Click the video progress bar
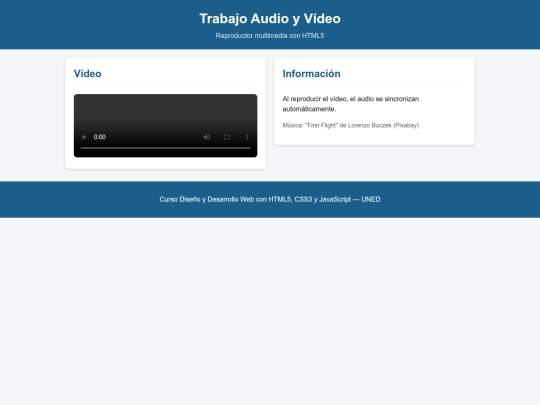540x405 pixels. coord(165,148)
